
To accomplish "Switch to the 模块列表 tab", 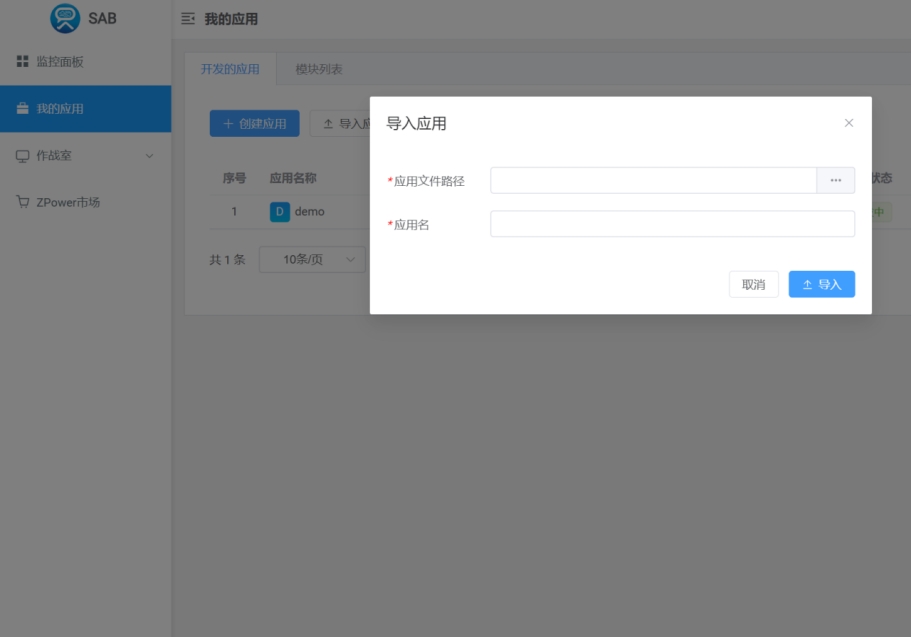I will [x=319, y=69].
